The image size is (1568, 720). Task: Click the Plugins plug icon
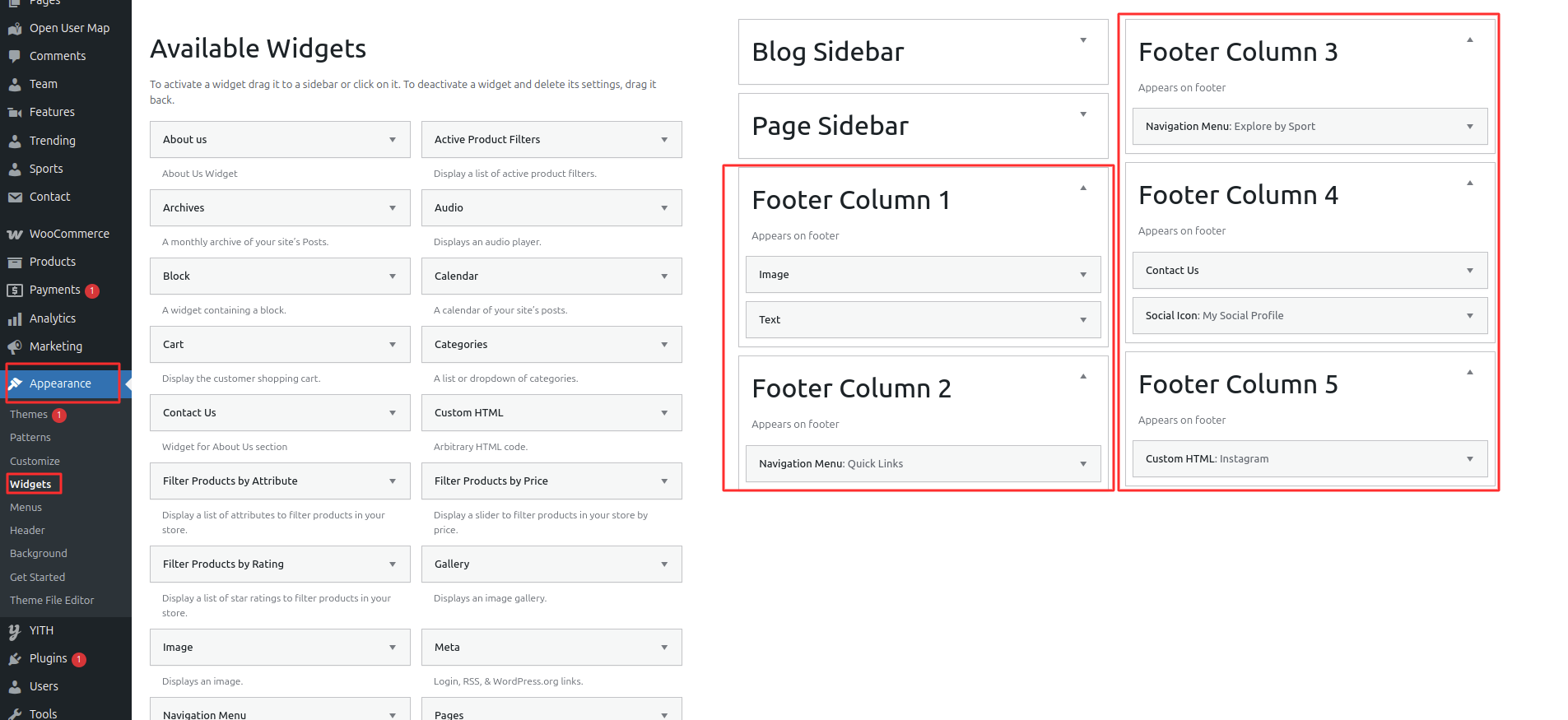15,657
